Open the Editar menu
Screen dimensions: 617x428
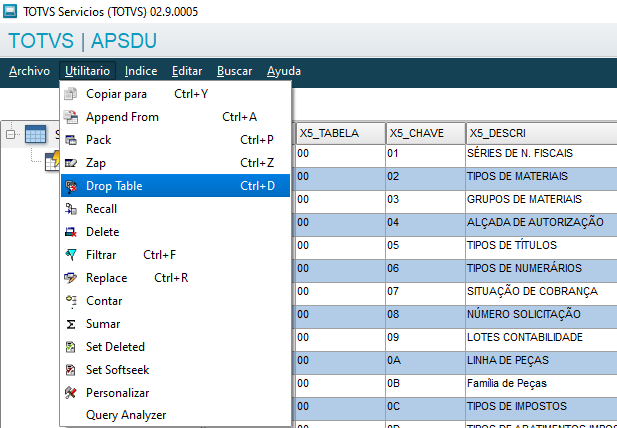[x=187, y=71]
